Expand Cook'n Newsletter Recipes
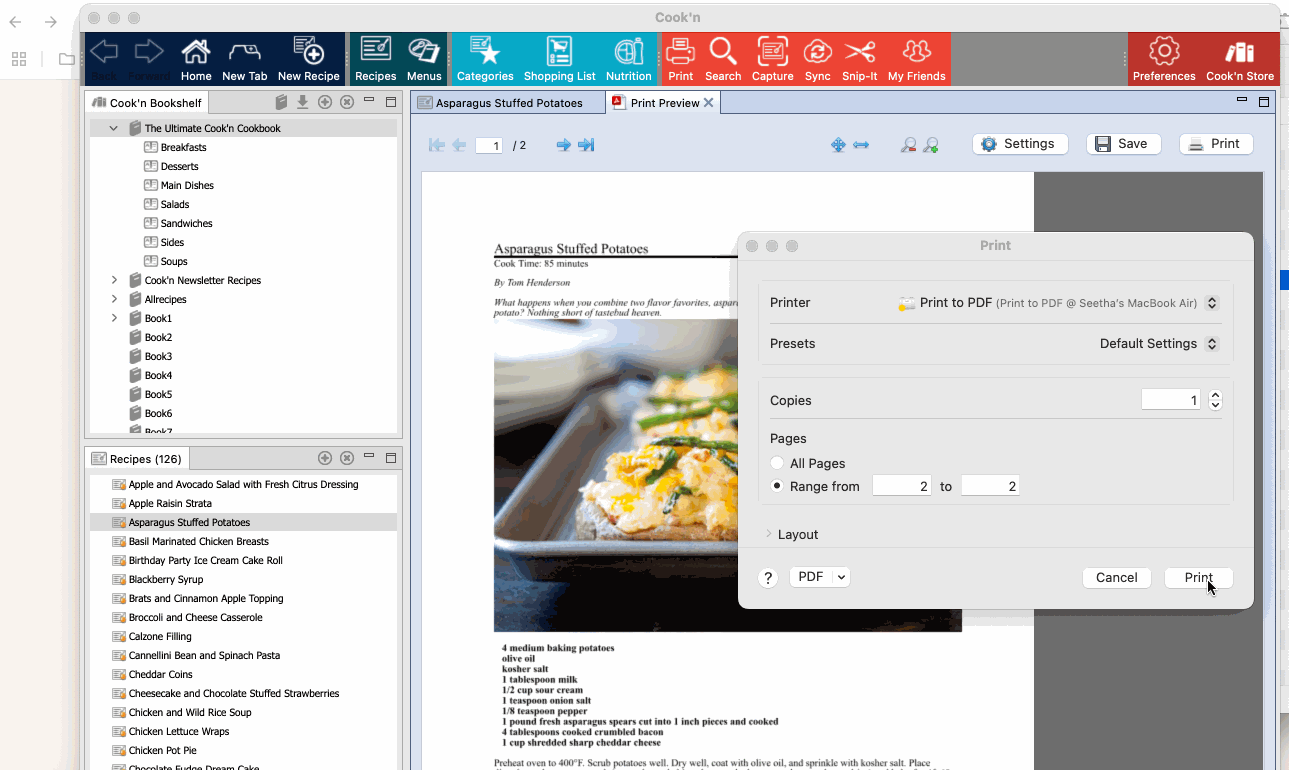 114,280
